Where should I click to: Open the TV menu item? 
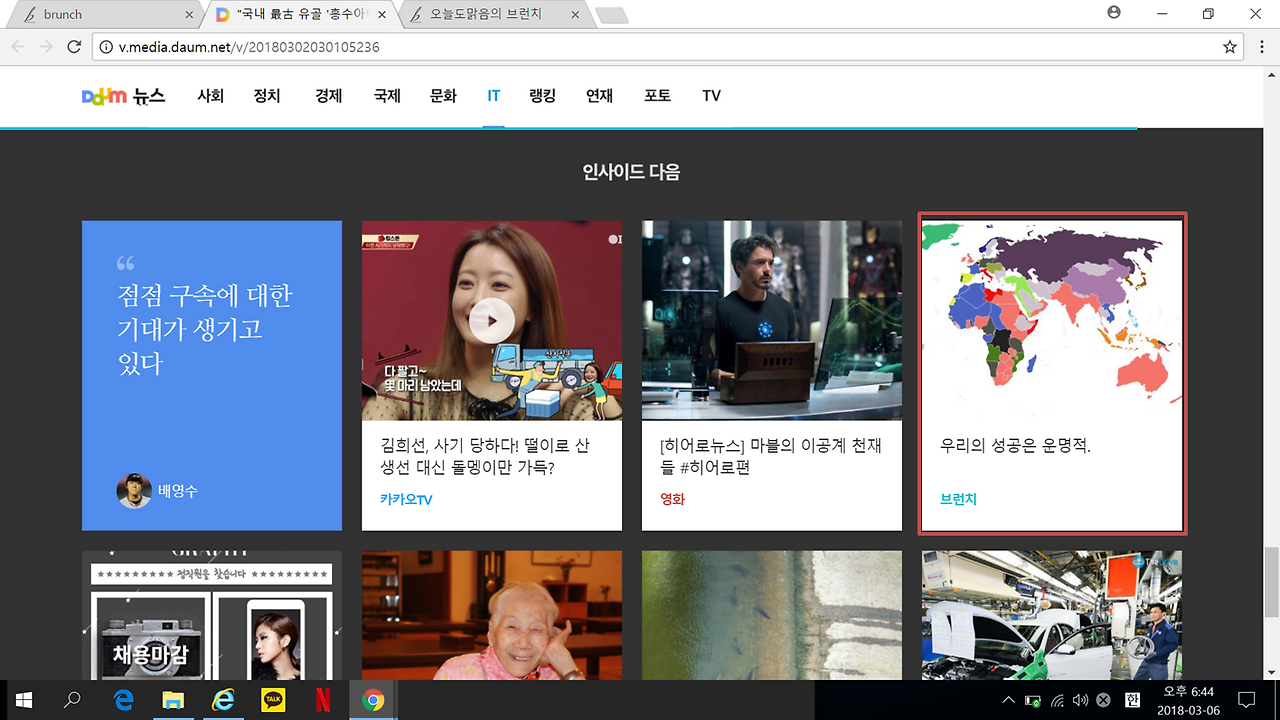(x=711, y=96)
